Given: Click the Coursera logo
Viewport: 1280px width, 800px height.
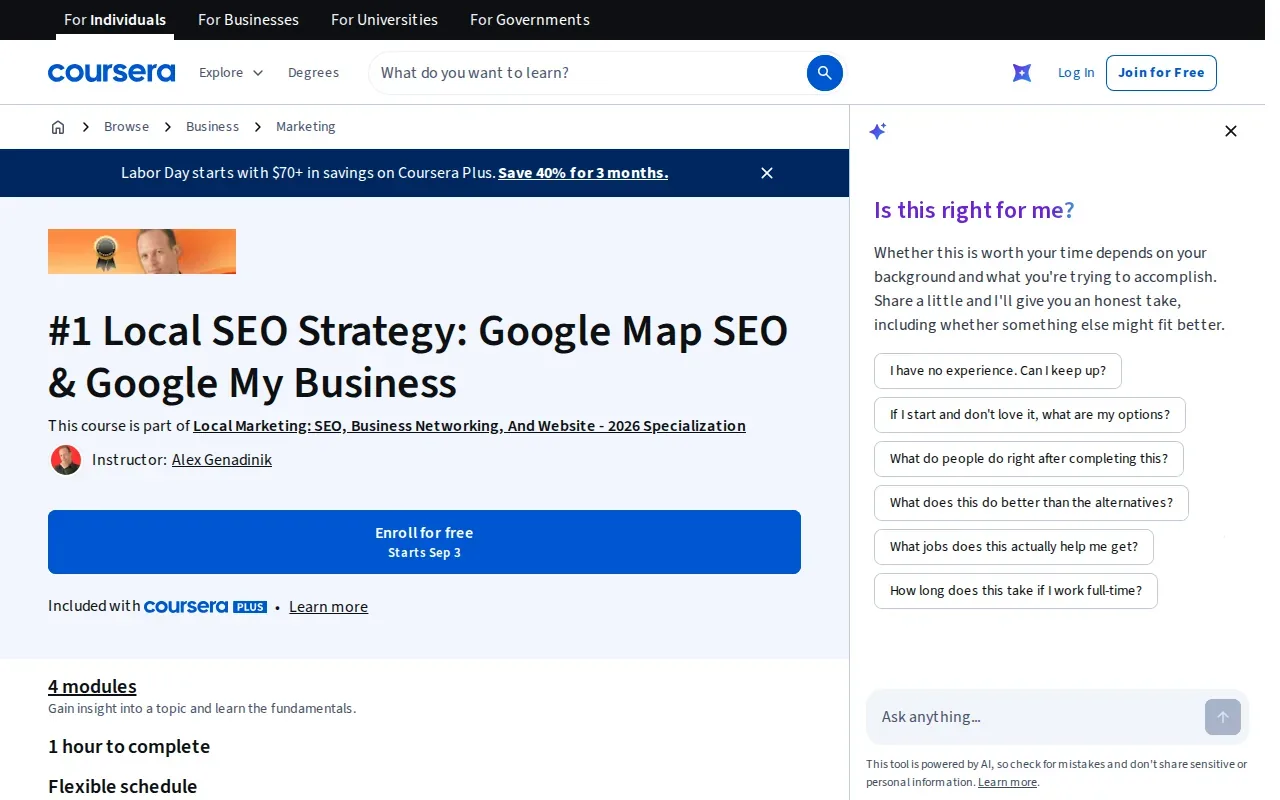Looking at the screenshot, I should [111, 73].
